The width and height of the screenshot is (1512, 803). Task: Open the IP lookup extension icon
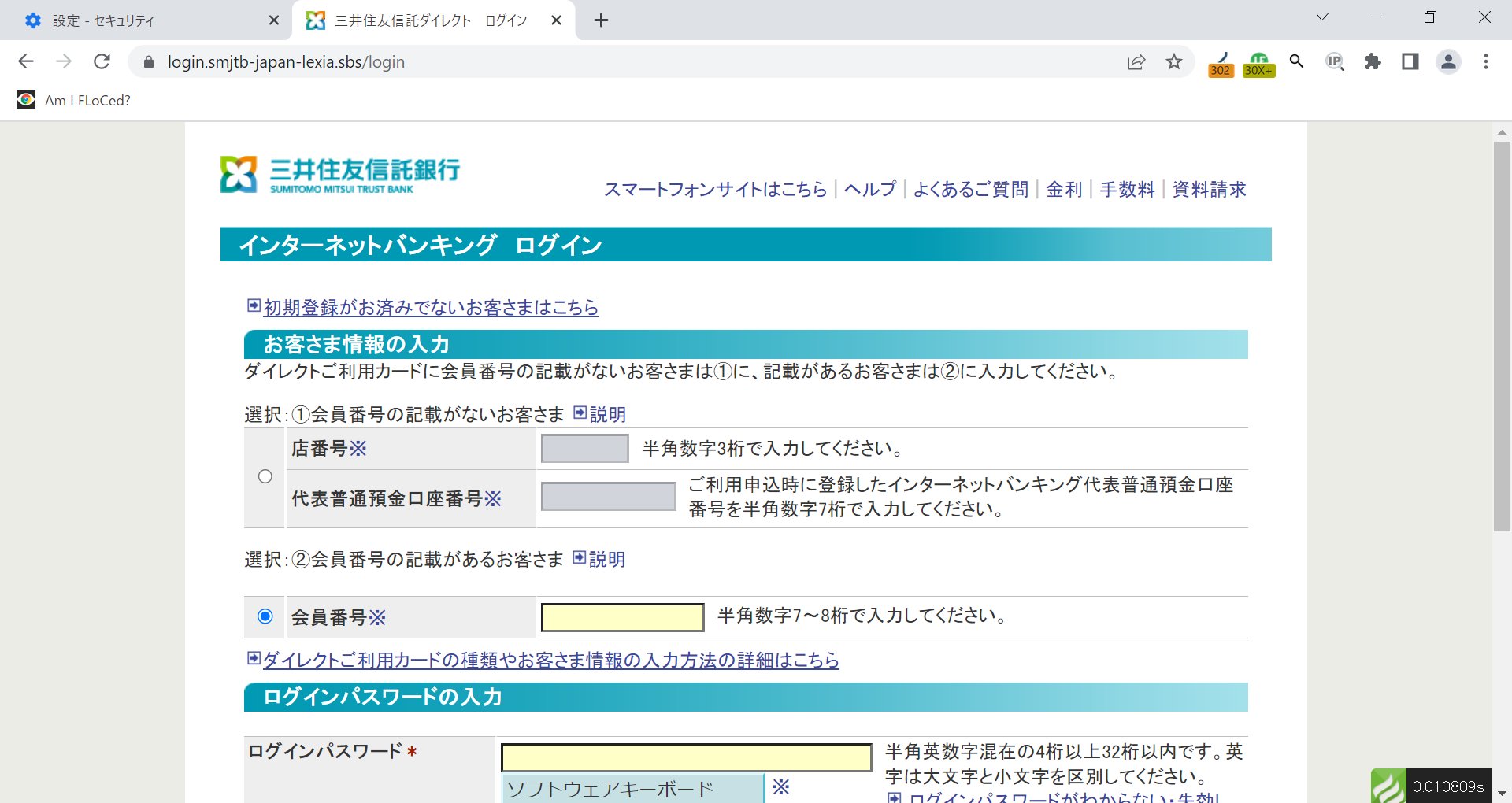(x=1334, y=61)
